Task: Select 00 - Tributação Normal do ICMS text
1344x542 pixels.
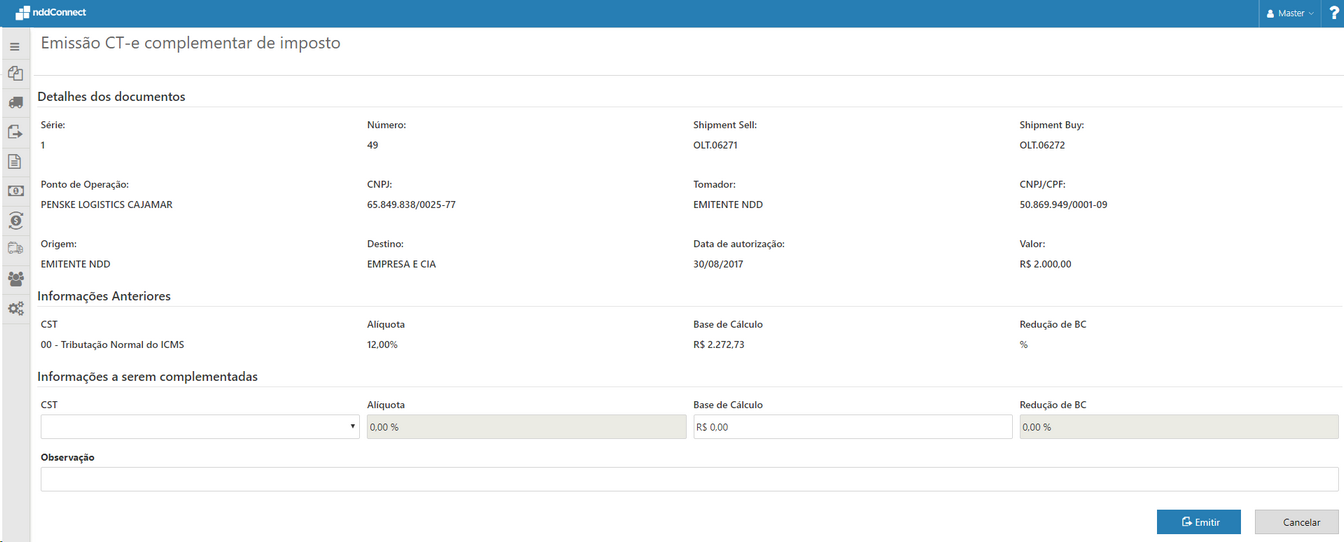Action: coord(113,344)
